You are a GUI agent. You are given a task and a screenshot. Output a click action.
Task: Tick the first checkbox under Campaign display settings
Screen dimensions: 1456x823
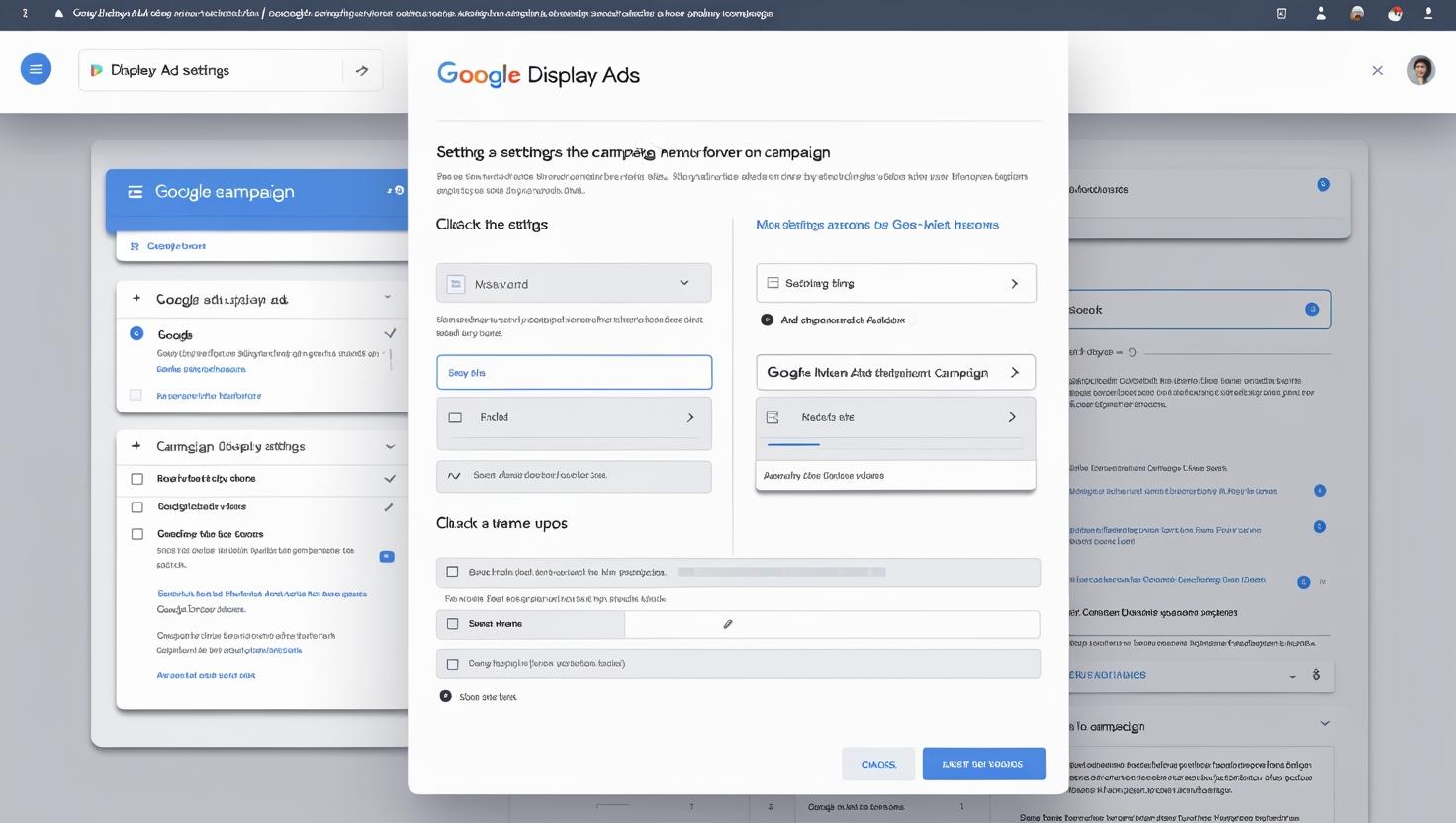[137, 479]
